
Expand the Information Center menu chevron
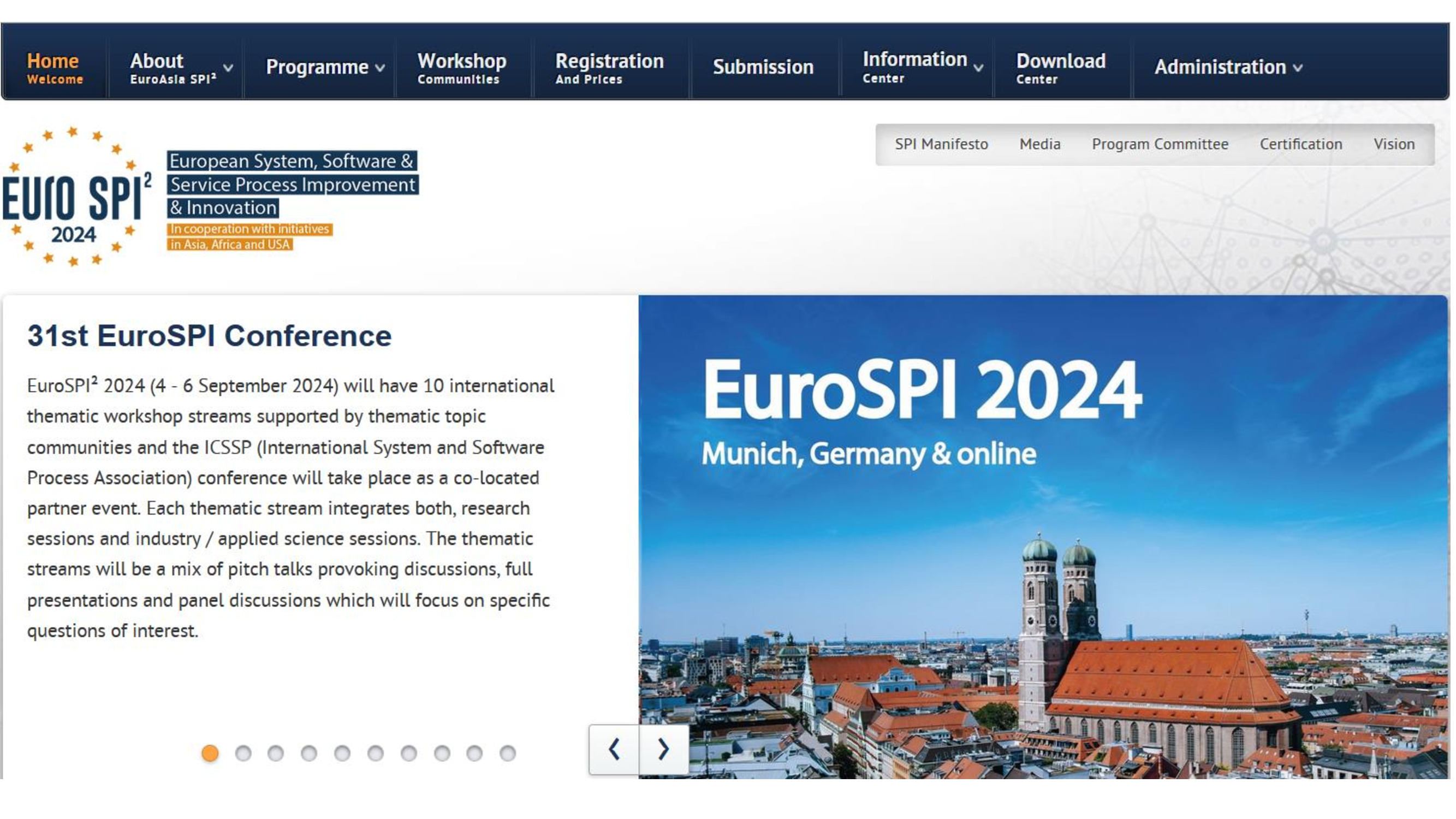click(x=979, y=68)
